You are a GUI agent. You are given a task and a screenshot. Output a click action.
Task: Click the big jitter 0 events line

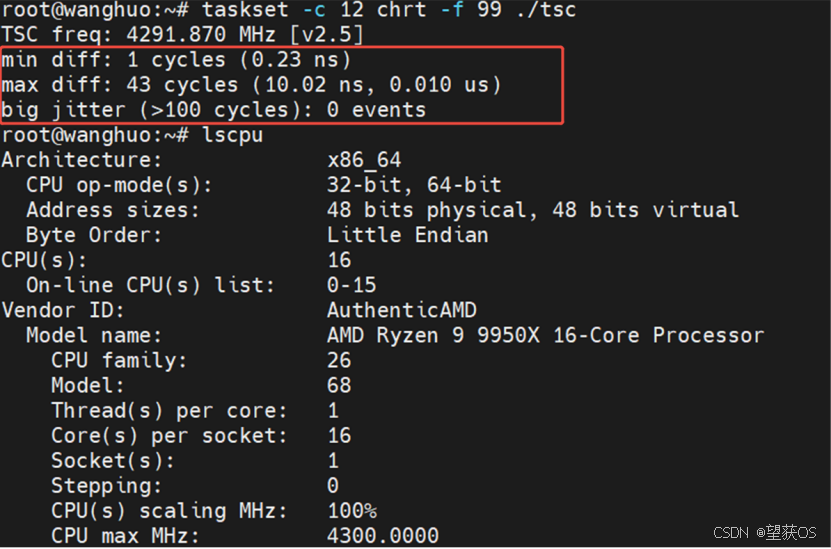point(214,110)
